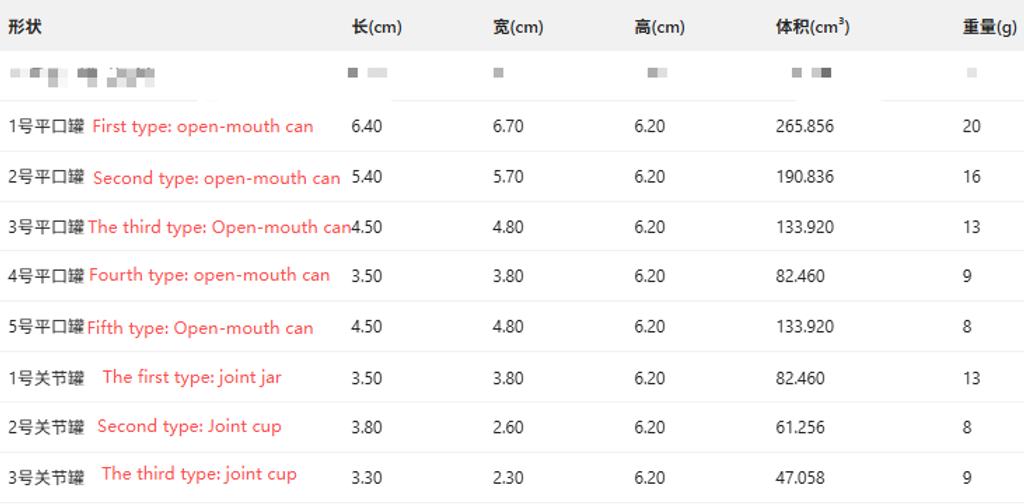Viewport: 1024px width, 504px height.
Task: Click the length value 6.40
Action: pos(367,127)
